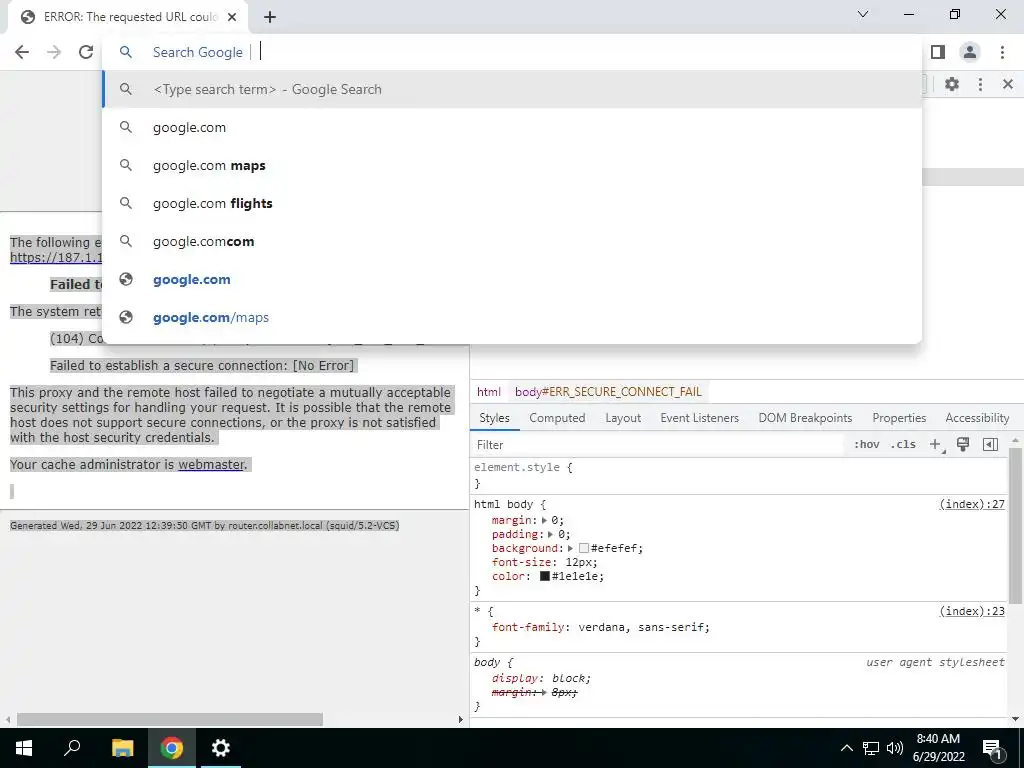
Task: Choose the 'google.comcom' search suggestion
Action: pos(512,242)
